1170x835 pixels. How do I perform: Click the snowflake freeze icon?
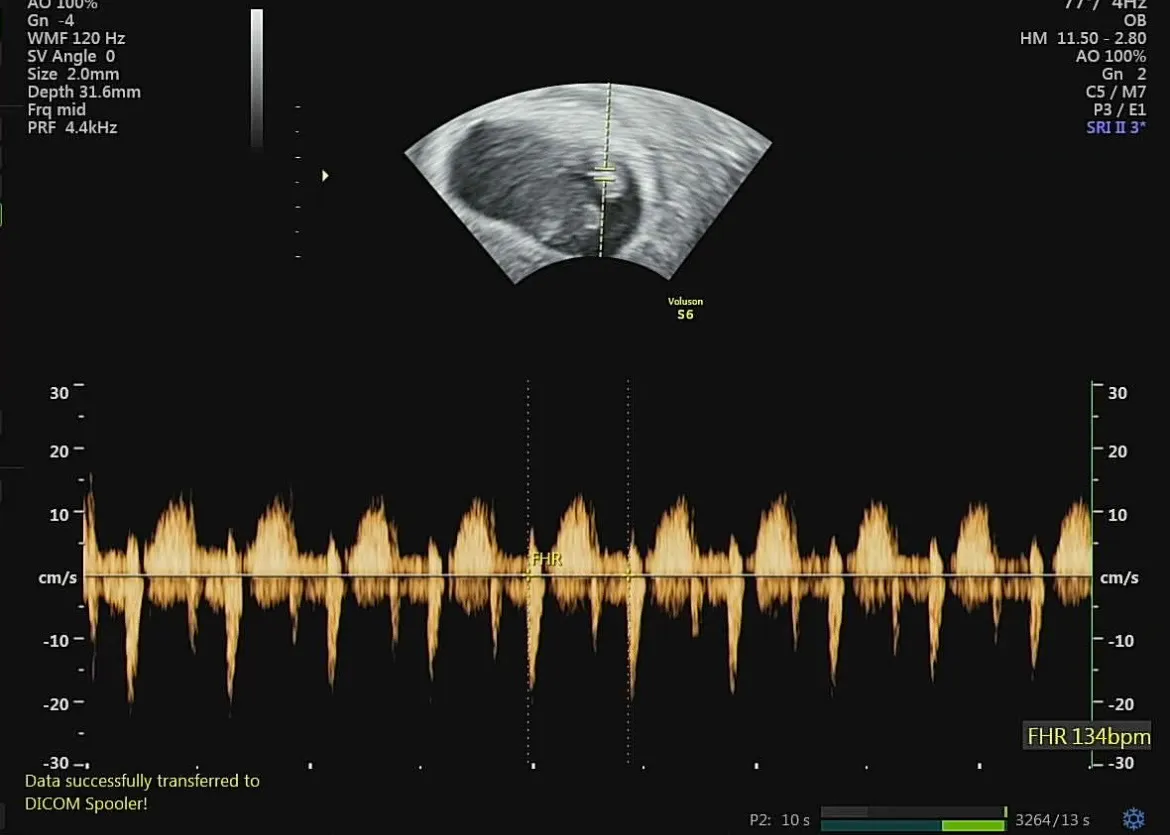point(1133,819)
